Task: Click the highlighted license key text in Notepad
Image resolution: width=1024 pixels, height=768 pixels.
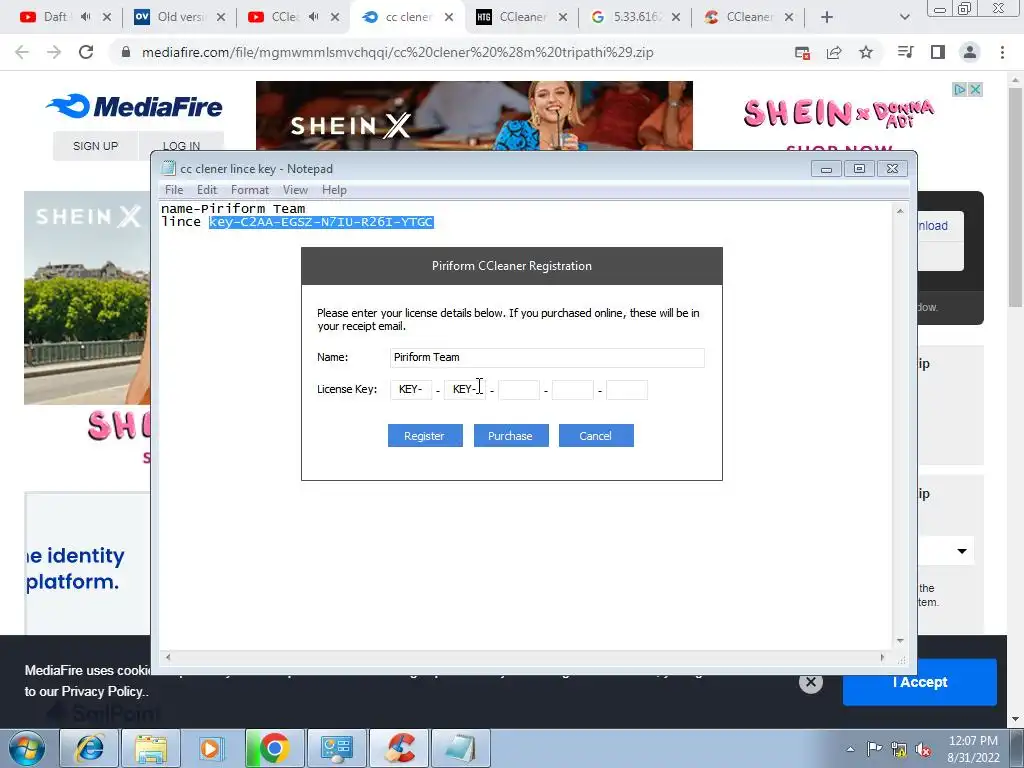Action: (x=321, y=222)
